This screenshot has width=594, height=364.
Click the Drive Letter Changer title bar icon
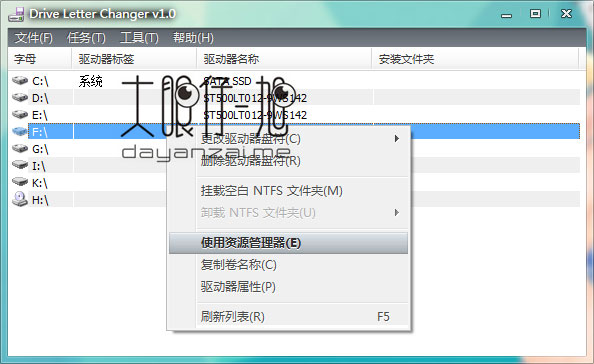click(x=17, y=14)
